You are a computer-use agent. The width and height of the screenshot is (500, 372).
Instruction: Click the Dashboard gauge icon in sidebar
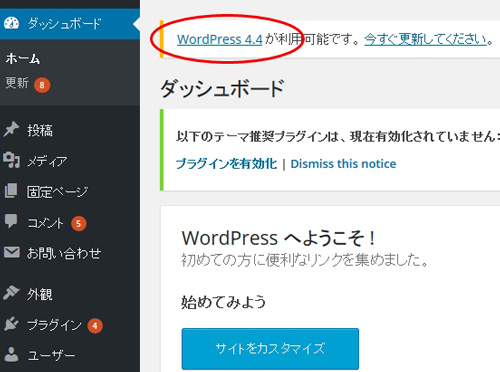click(11, 23)
